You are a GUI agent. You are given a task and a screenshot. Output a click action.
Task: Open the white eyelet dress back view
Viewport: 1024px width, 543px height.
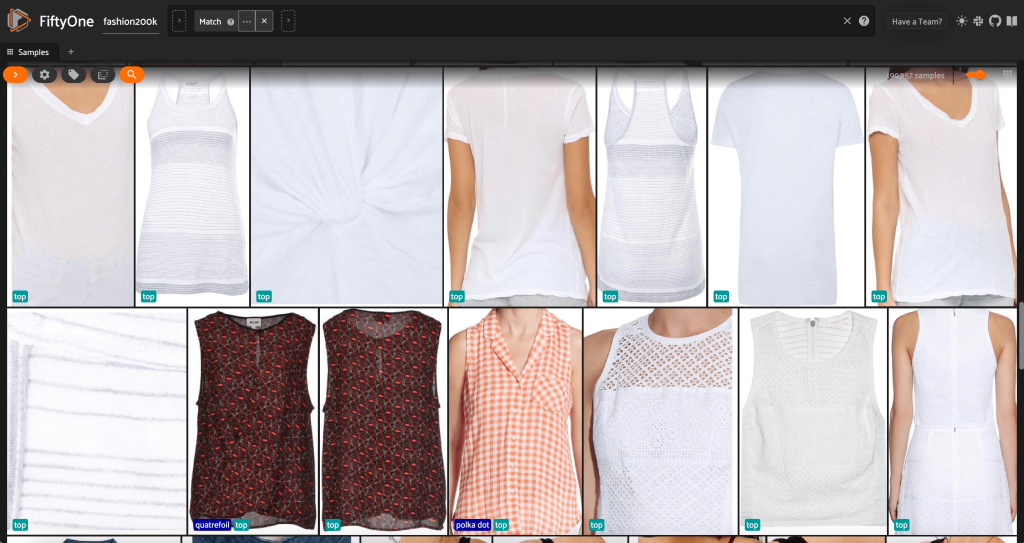[x=953, y=421]
